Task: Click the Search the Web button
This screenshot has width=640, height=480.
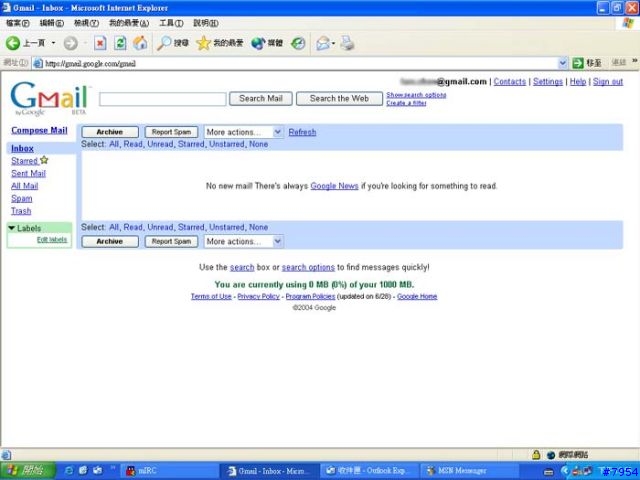Action: [x=339, y=98]
